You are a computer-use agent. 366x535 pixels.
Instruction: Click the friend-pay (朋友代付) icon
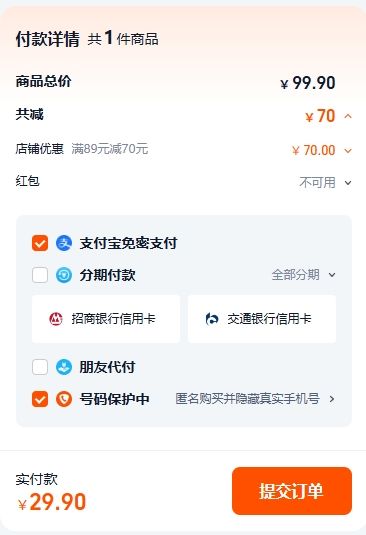64,367
